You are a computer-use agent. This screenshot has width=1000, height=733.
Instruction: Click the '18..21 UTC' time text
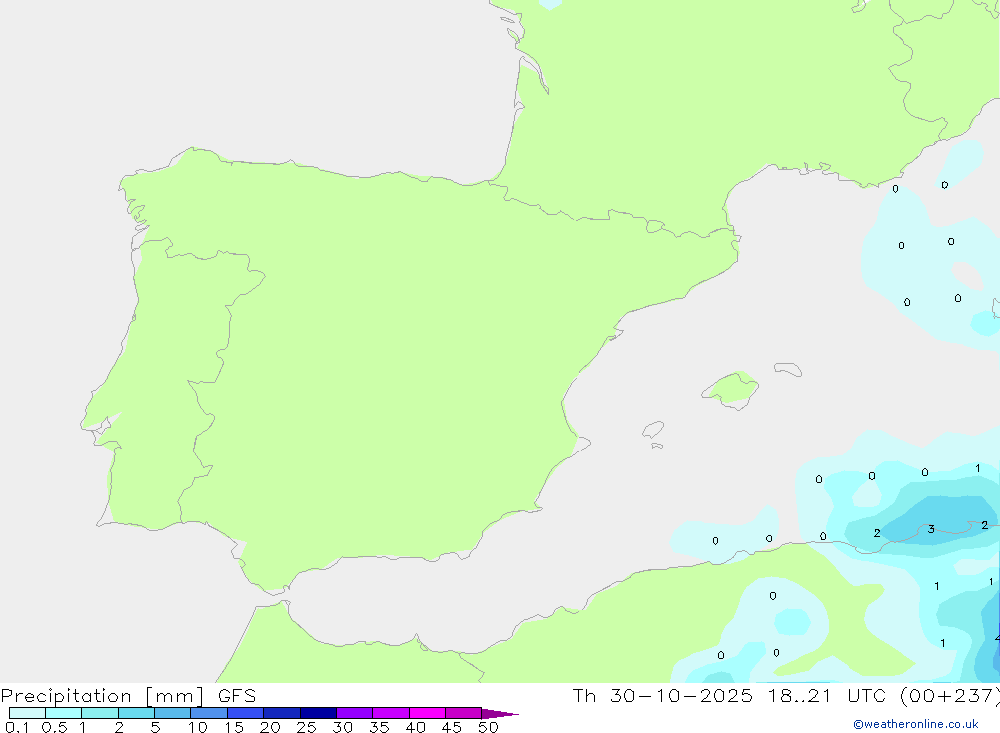point(827,695)
